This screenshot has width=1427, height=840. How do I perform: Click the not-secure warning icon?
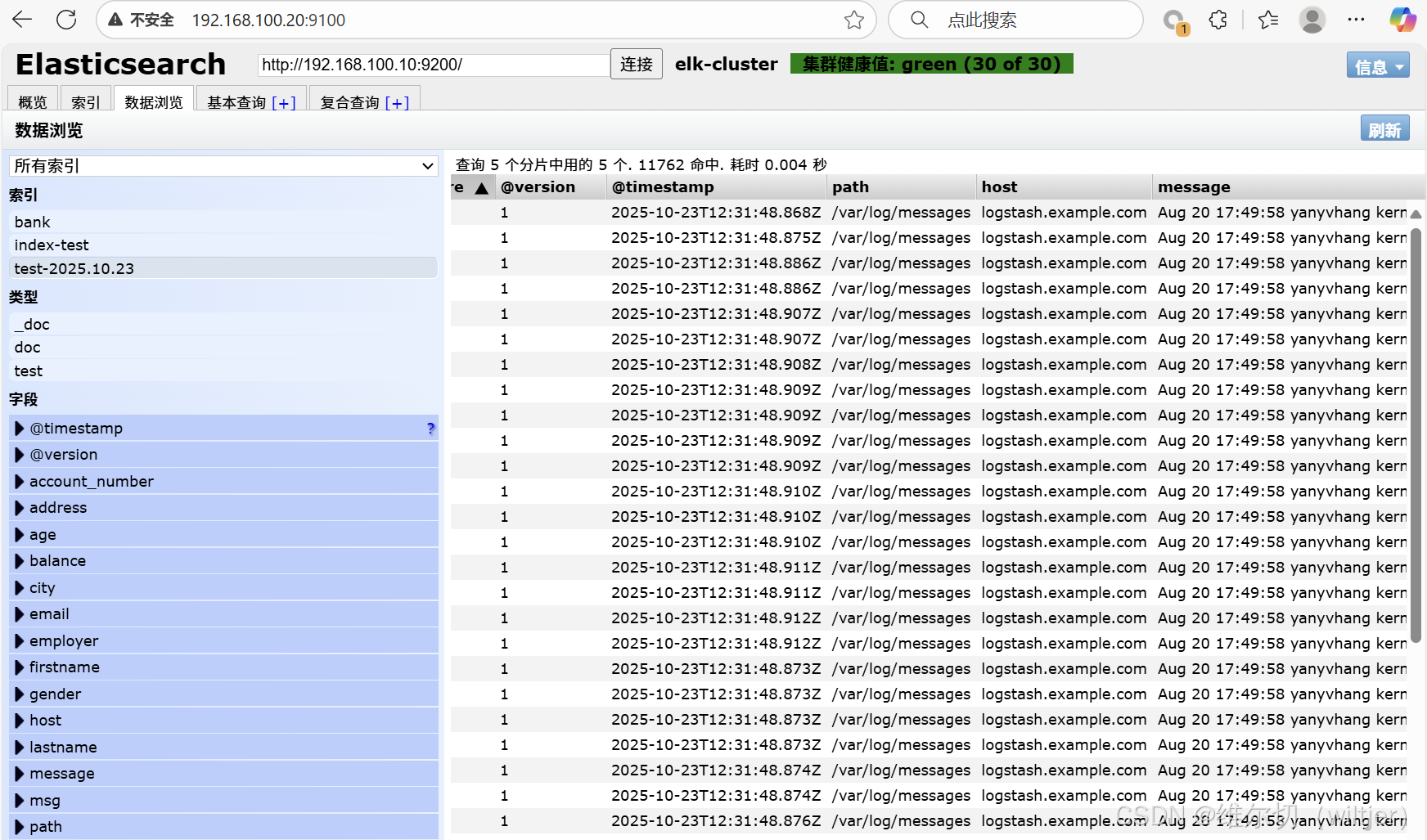pyautogui.click(x=115, y=20)
